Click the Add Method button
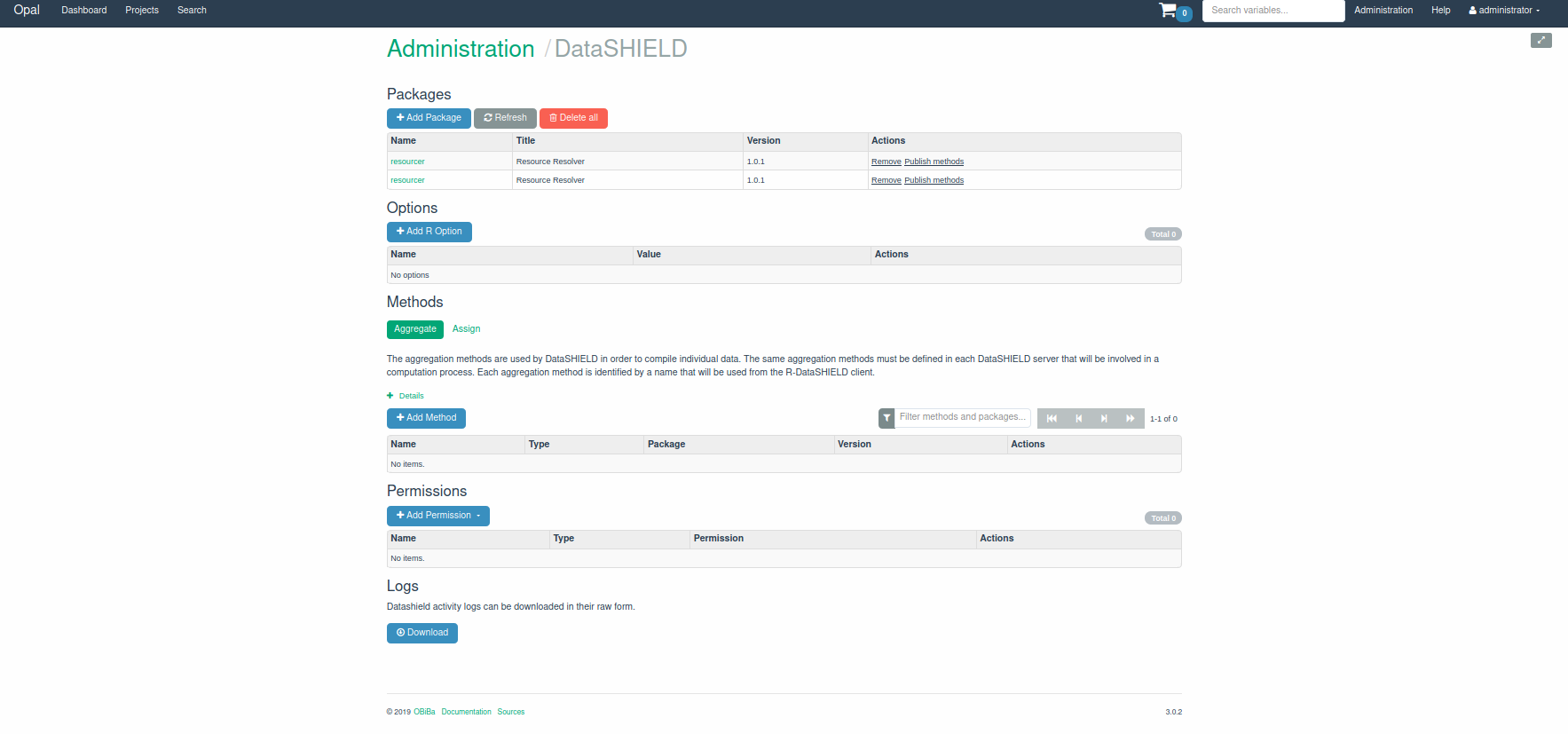1568x734 pixels. click(x=426, y=418)
